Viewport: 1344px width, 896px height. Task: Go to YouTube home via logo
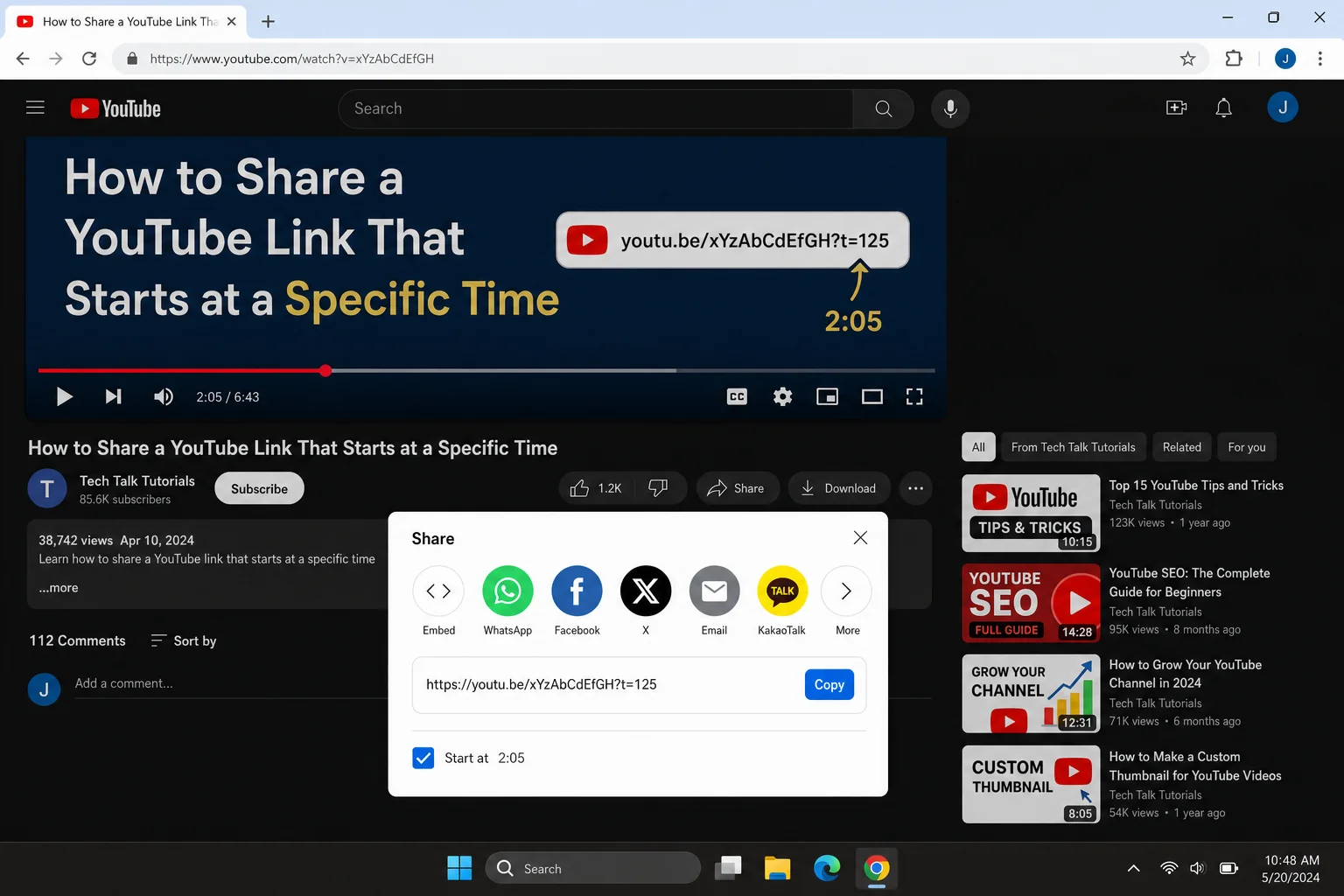click(115, 108)
